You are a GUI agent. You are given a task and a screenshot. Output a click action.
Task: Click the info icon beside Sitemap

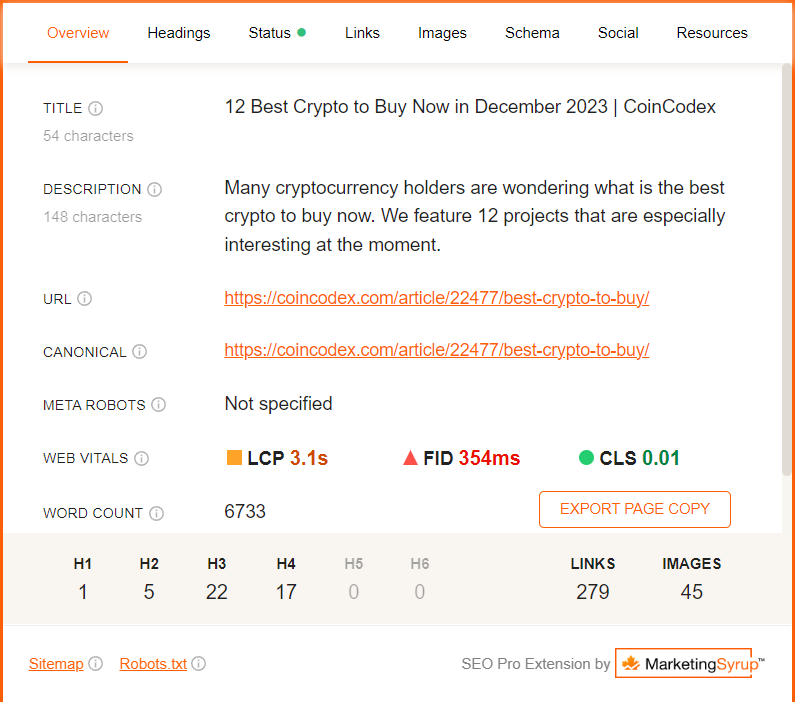point(96,664)
